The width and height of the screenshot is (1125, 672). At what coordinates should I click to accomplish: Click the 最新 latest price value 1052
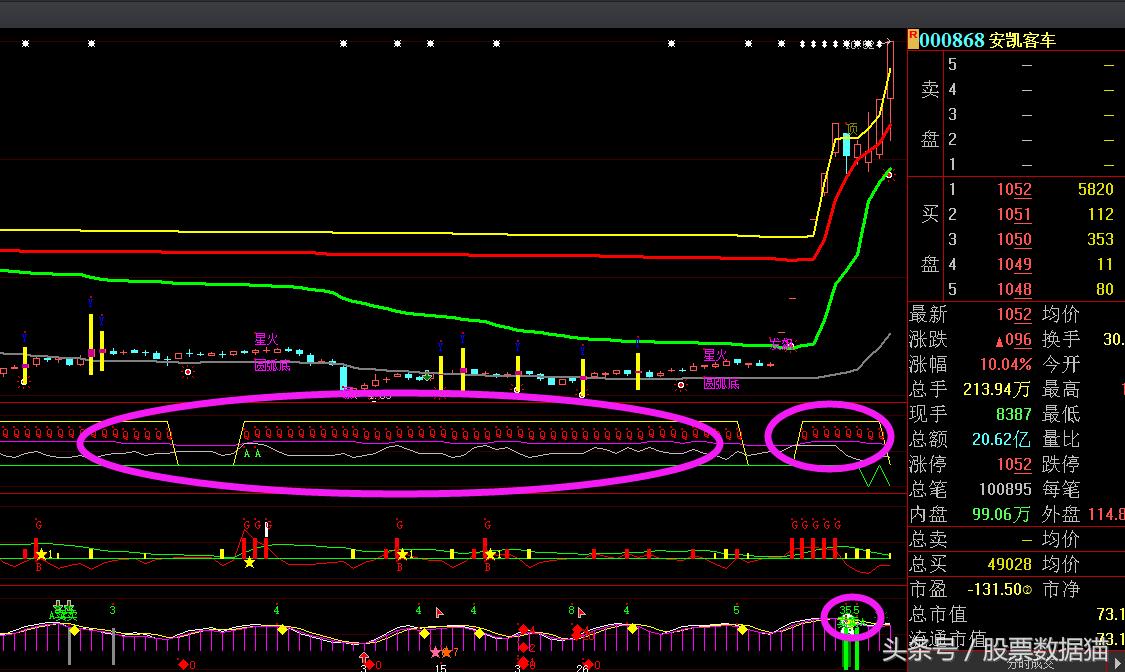[x=1014, y=314]
